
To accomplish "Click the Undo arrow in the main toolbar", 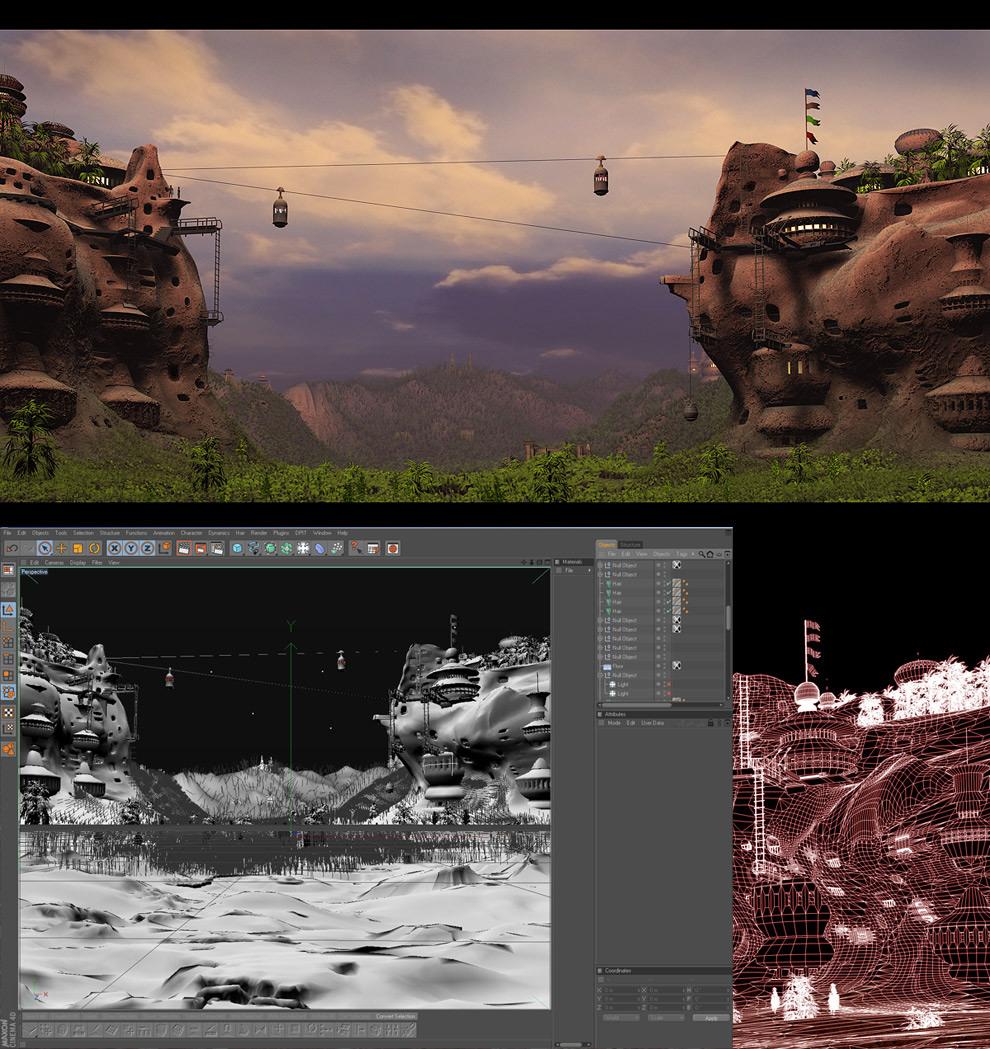I will click(12, 548).
